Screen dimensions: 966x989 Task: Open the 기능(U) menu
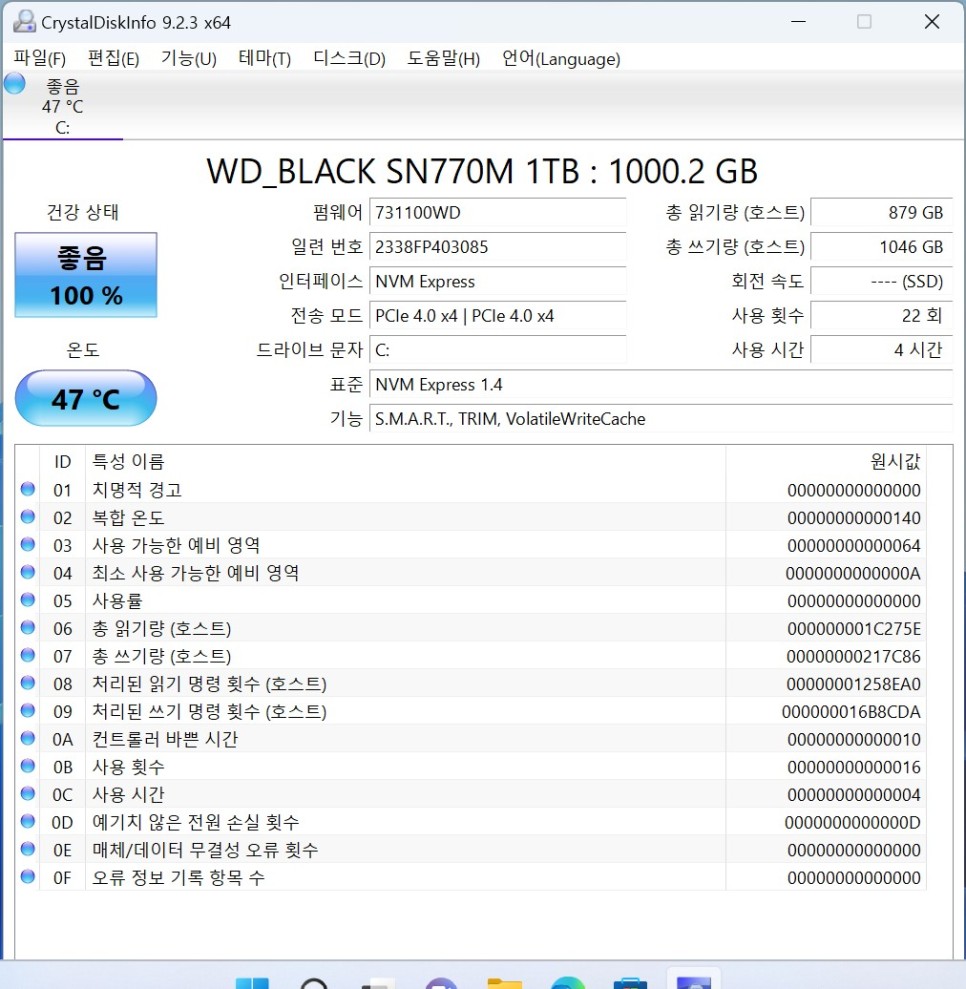(x=188, y=59)
